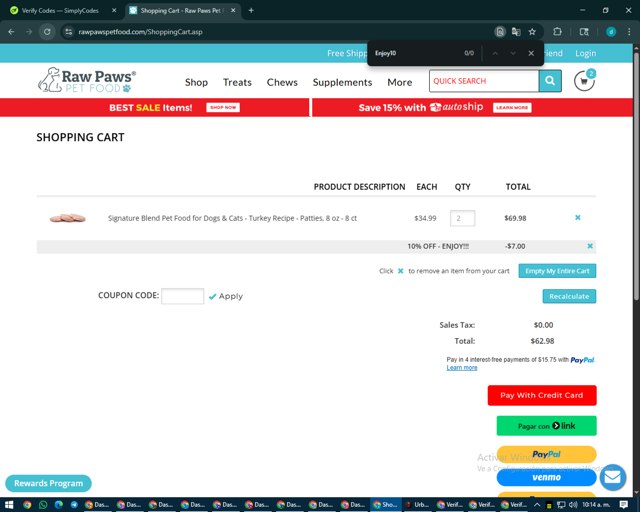The width and height of the screenshot is (640, 512).
Task: Close the Verify Codes SimplyCodes tab
Action: coord(114,10)
